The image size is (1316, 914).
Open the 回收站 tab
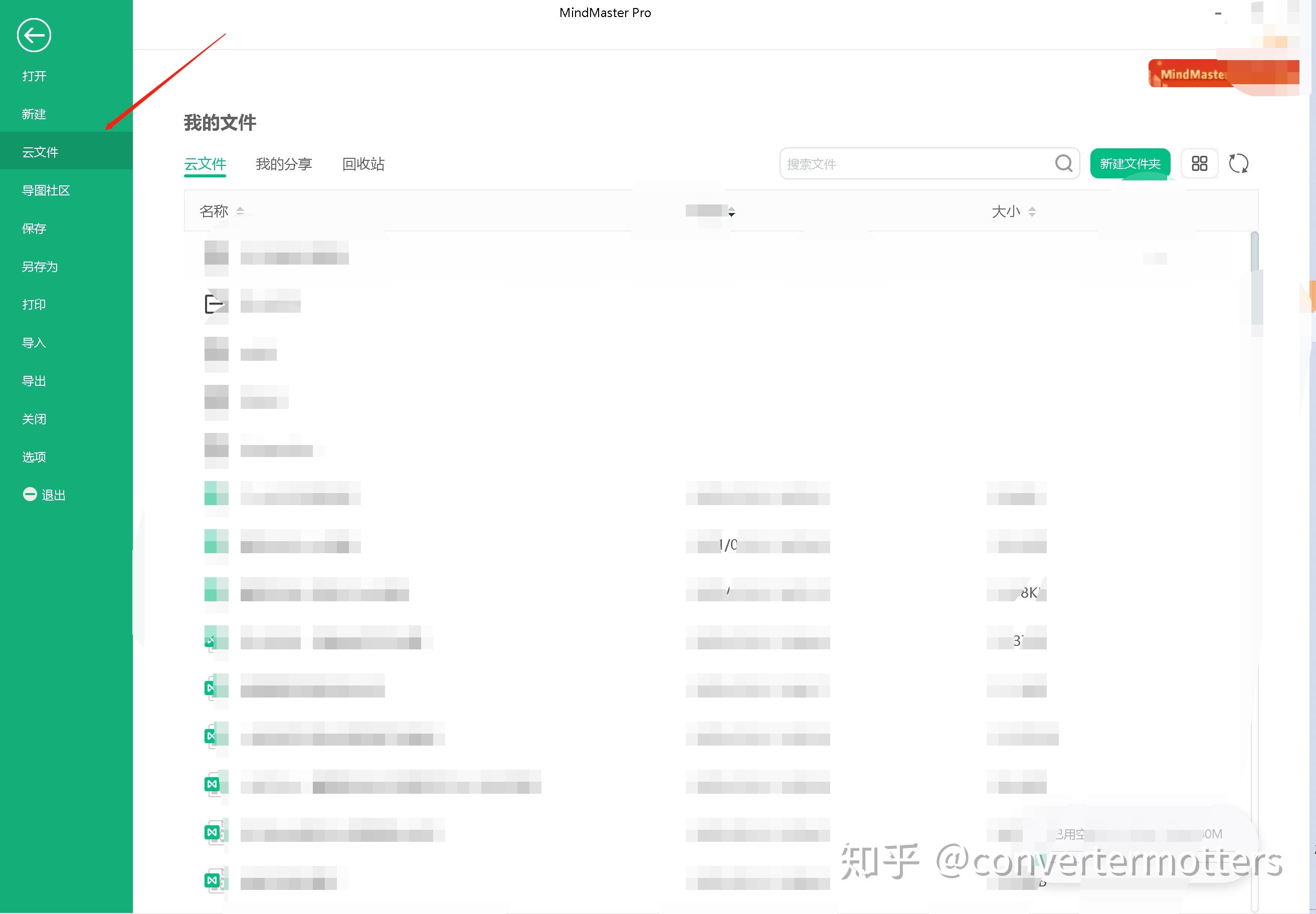pyautogui.click(x=363, y=164)
